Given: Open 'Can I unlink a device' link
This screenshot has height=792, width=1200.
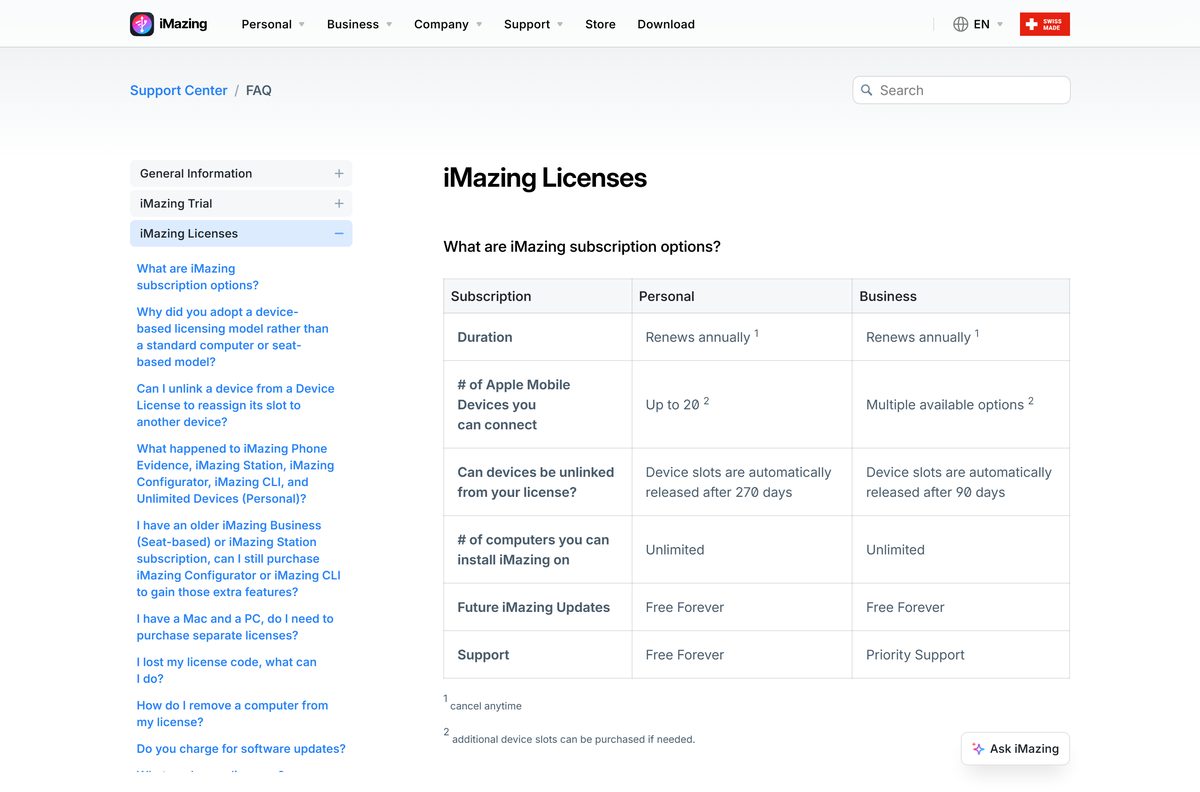Looking at the screenshot, I should coord(236,405).
